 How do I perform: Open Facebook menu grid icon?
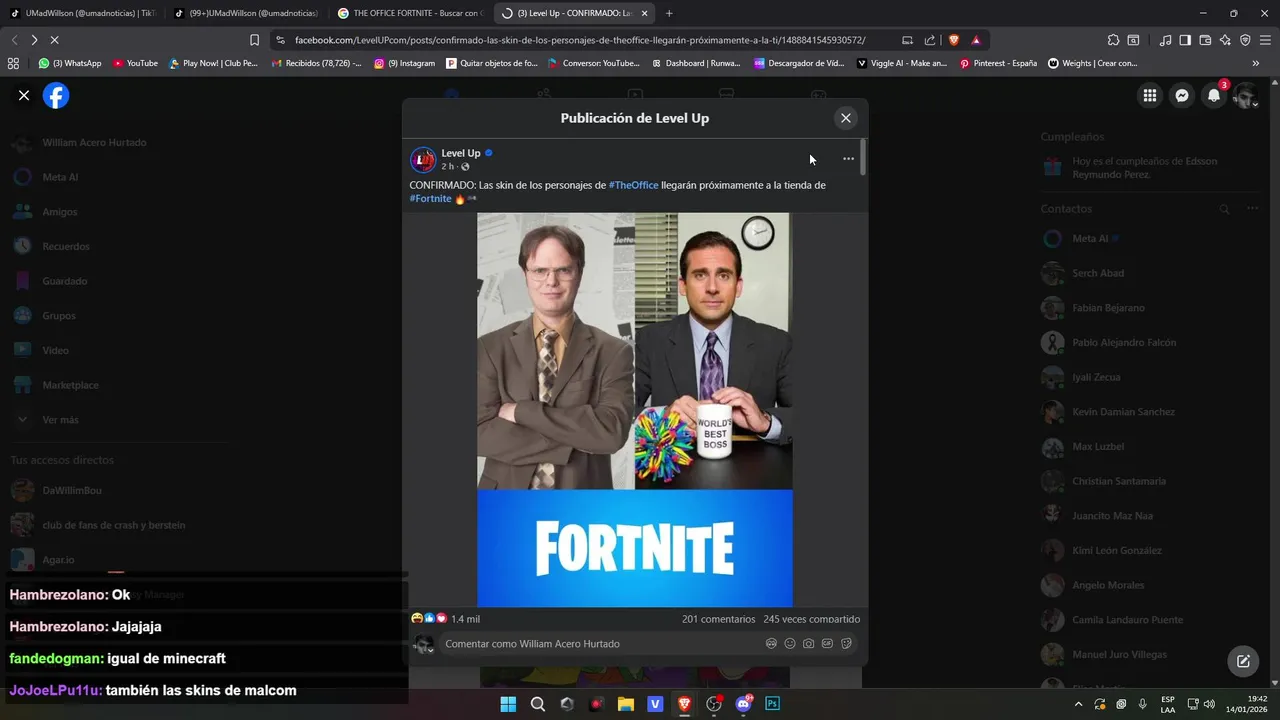(1150, 96)
